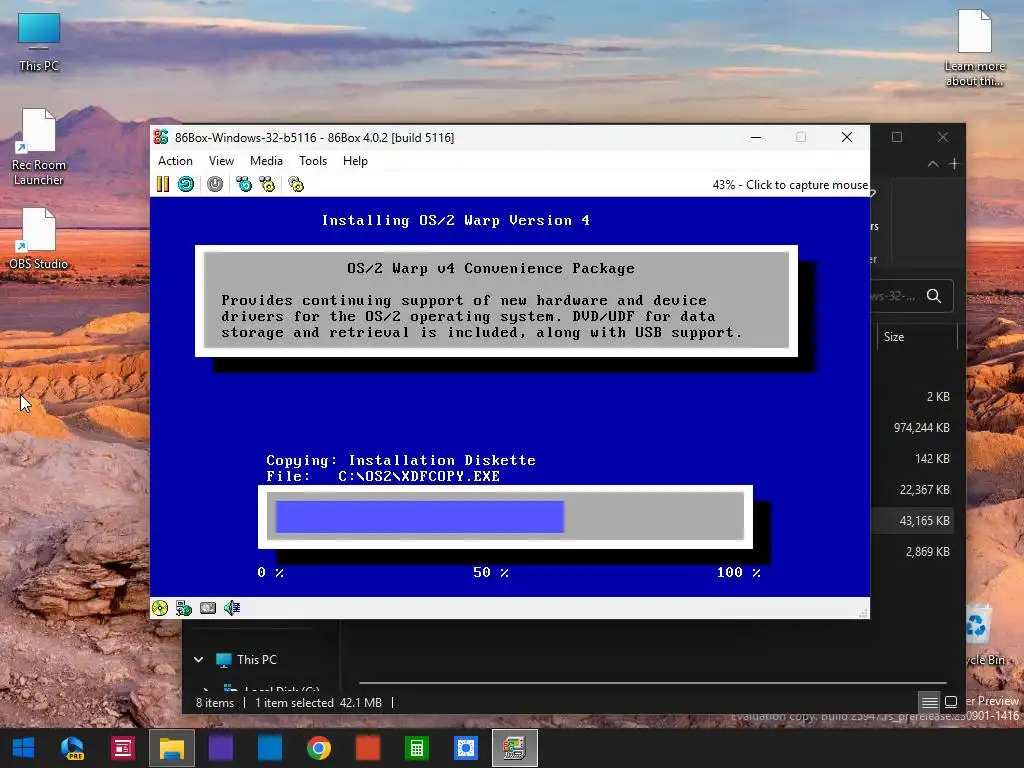Open Google Chrome from the taskbar
Viewport: 1024px width, 768px height.
click(x=319, y=748)
